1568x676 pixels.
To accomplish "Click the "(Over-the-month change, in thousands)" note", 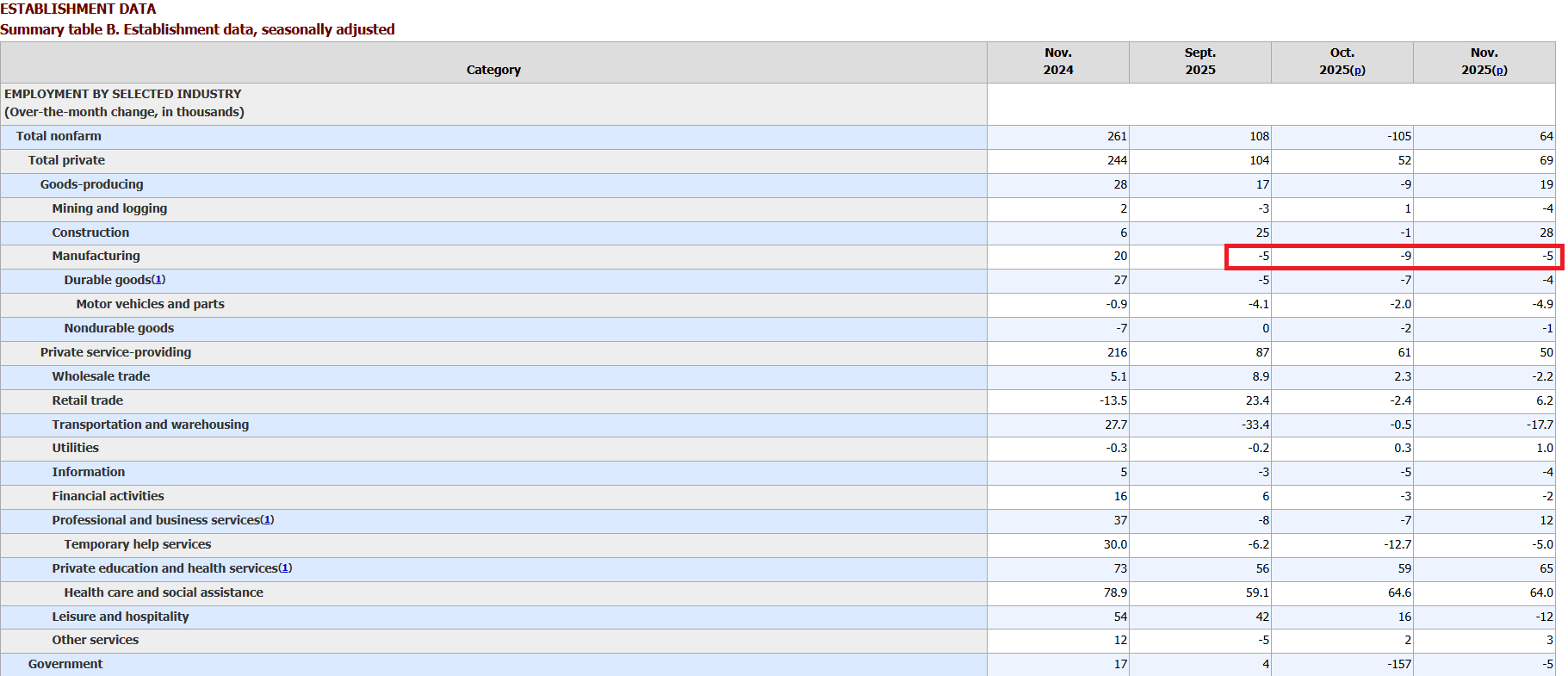I will click(x=124, y=112).
